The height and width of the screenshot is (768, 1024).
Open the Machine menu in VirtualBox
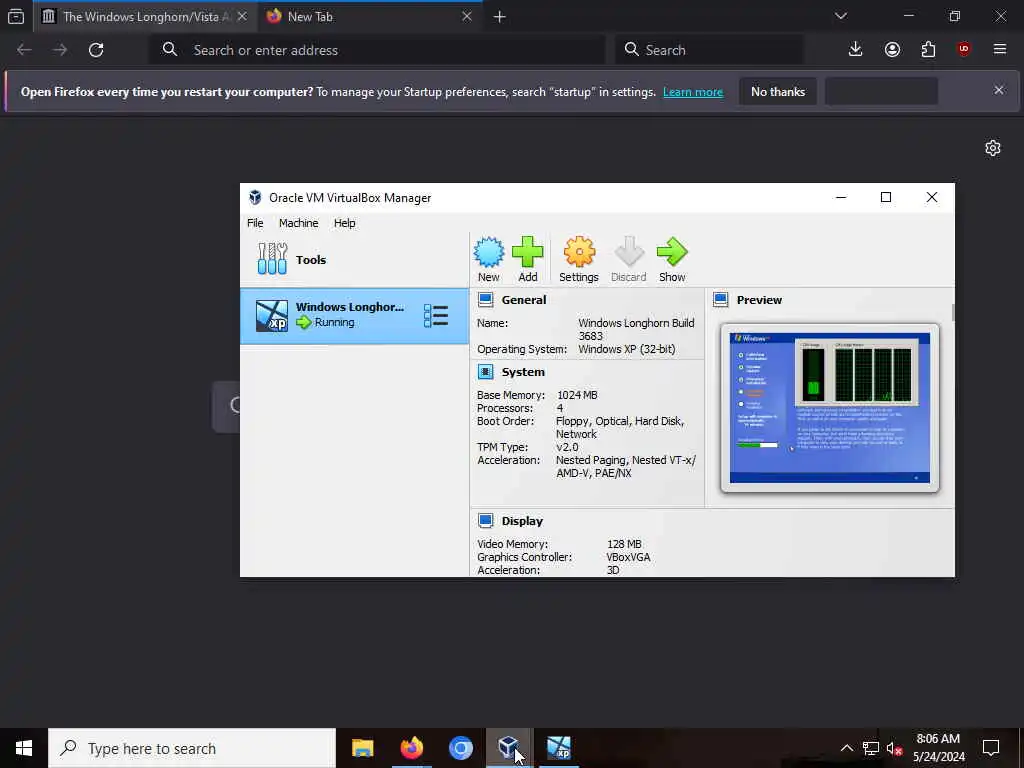coord(298,223)
